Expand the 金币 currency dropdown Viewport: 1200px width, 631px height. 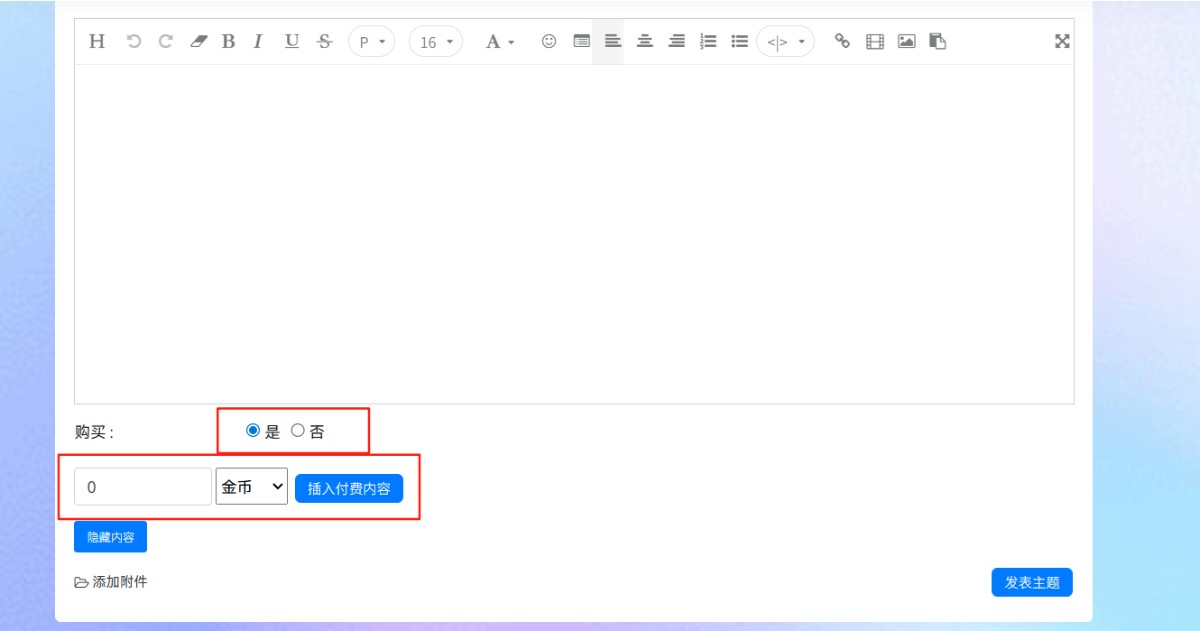pos(252,487)
